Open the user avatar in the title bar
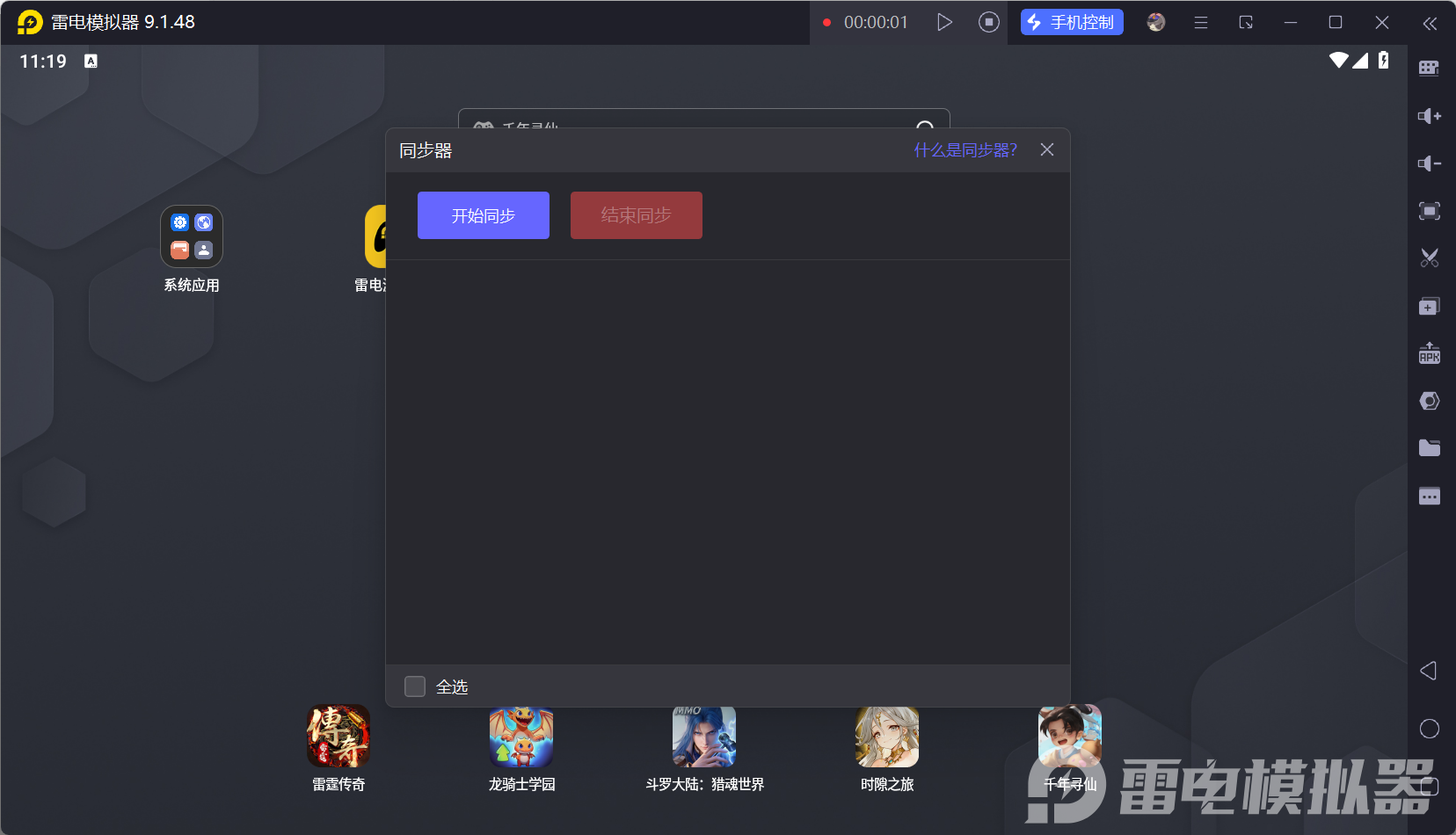1456x835 pixels. click(x=1156, y=22)
